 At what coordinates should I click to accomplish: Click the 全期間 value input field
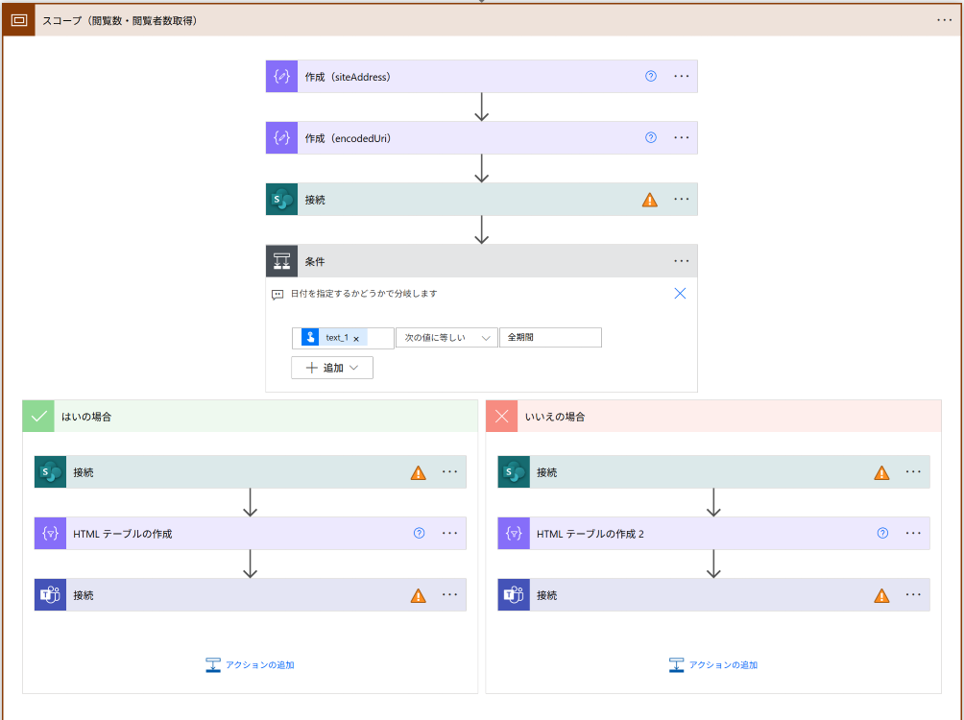click(x=550, y=338)
